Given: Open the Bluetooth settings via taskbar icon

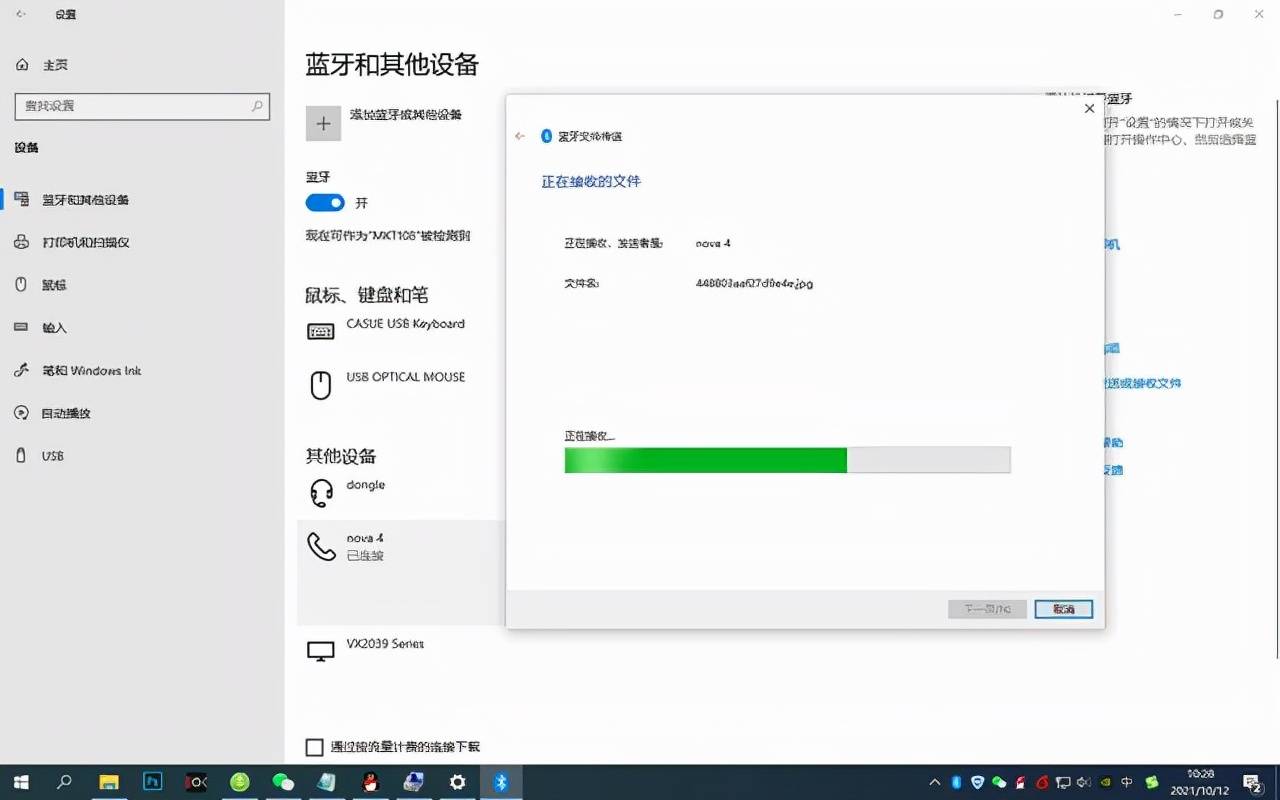Looking at the screenshot, I should coord(500,782).
